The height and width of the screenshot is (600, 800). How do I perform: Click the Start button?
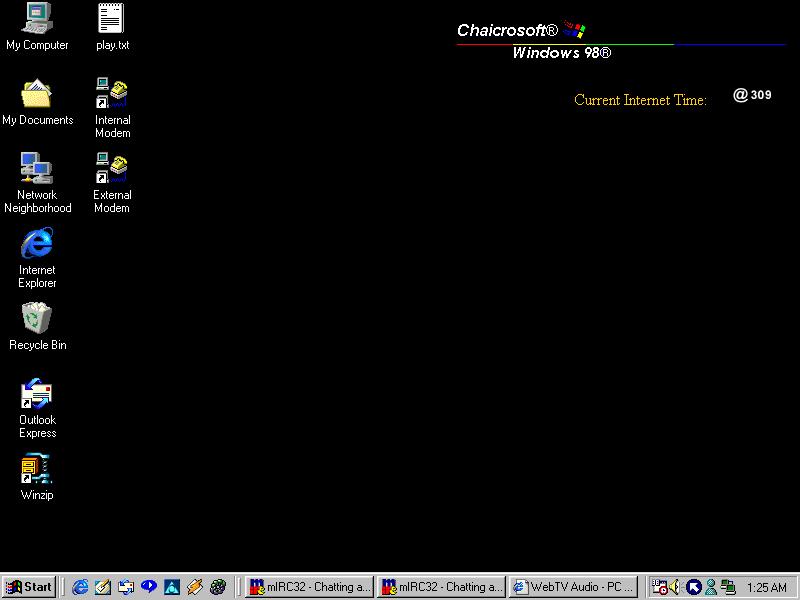click(29, 587)
